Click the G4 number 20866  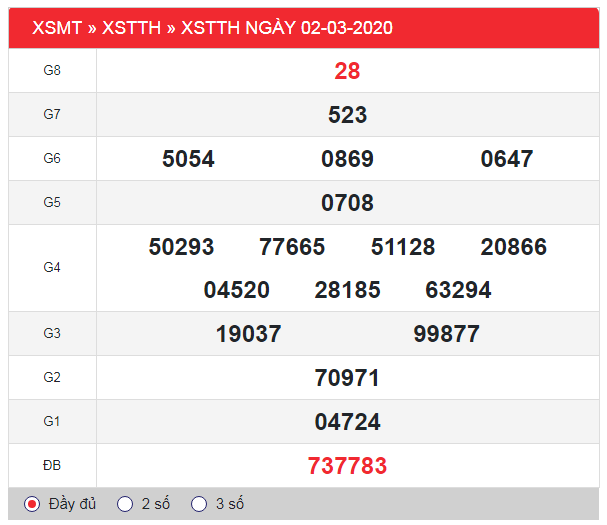coord(513,247)
